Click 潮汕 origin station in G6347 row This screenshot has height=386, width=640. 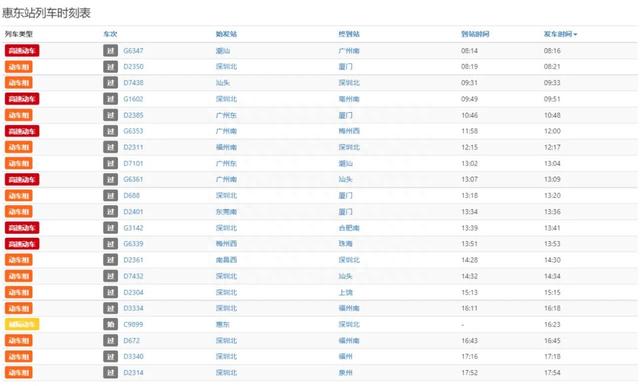(x=223, y=51)
